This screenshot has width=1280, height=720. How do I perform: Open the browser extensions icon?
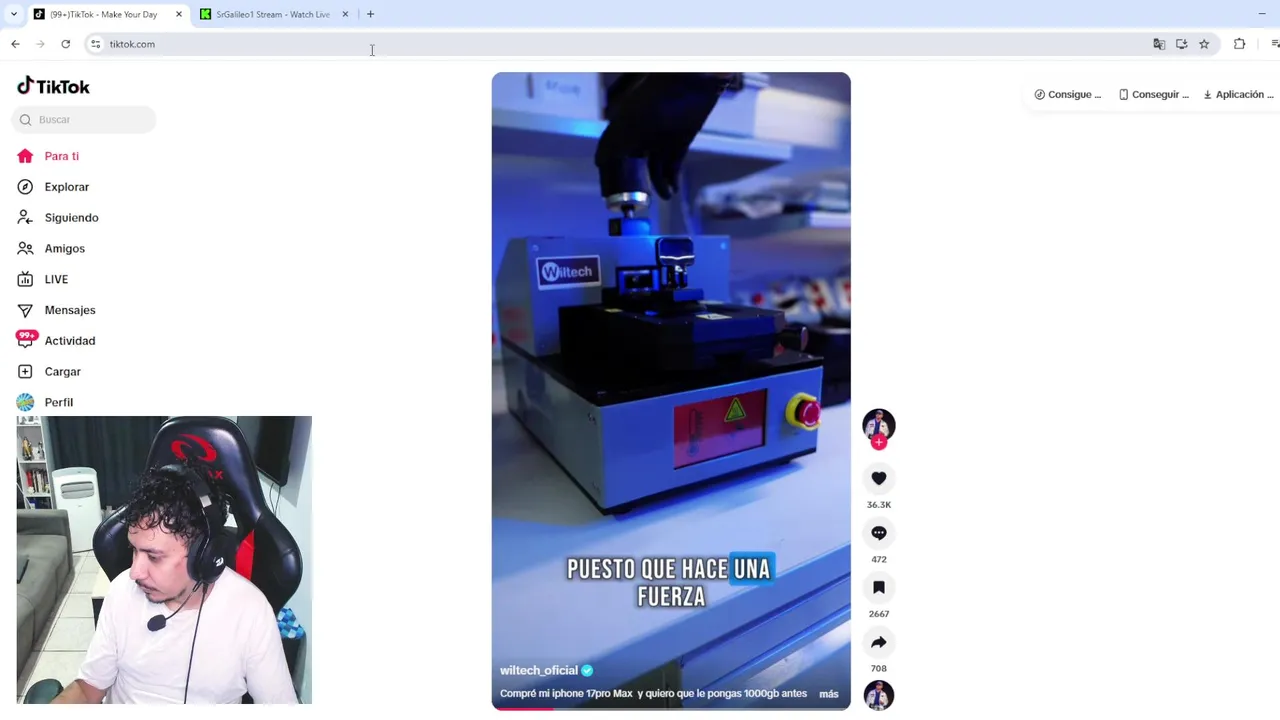[1240, 44]
